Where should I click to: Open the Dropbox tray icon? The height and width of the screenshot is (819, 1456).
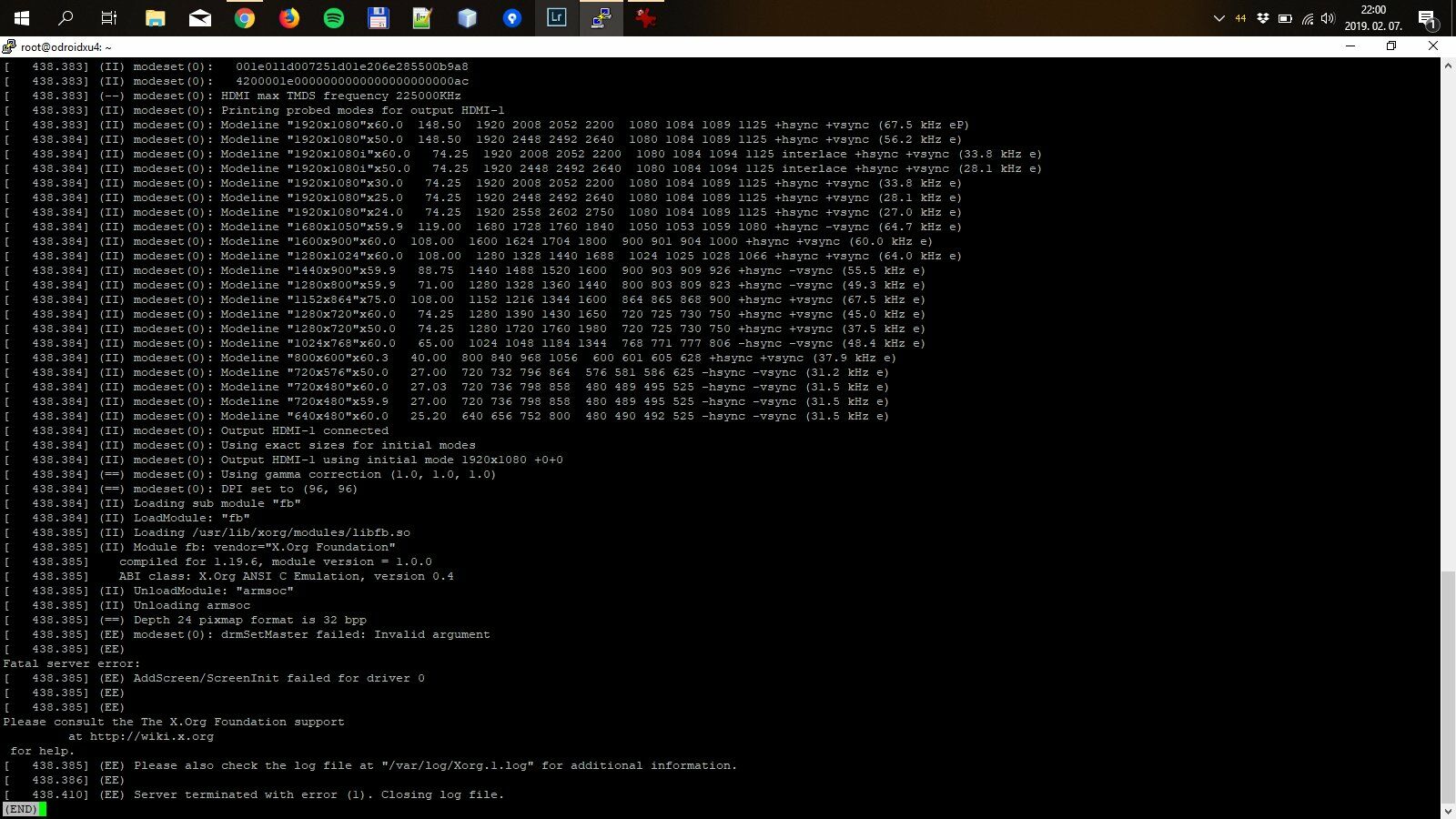coord(1263,18)
